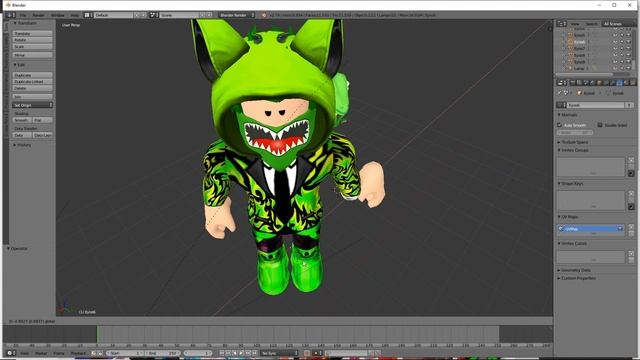Open the No Sync dropdown
The width and height of the screenshot is (640, 360).
tap(280, 353)
